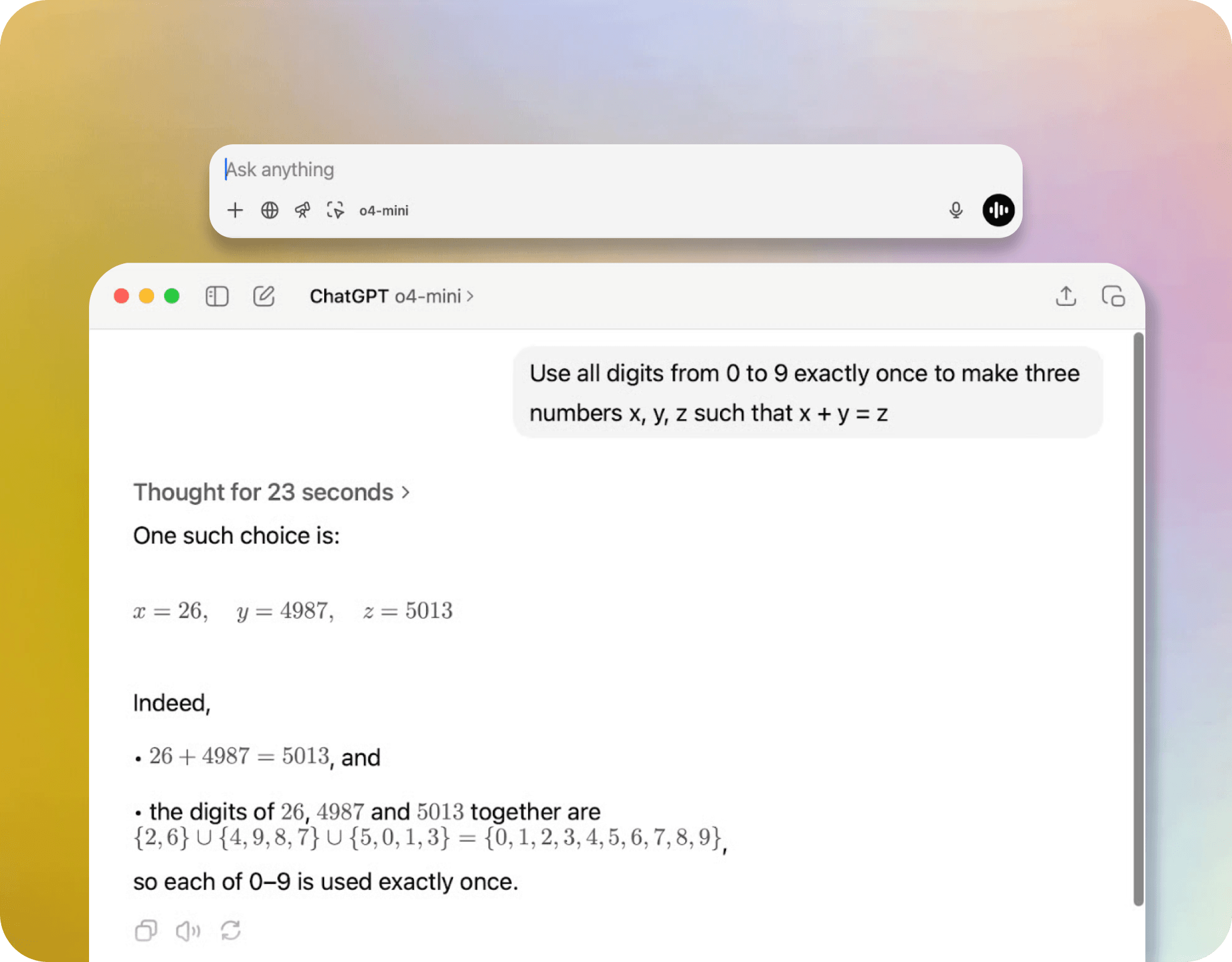The image size is (1232, 962).
Task: Start a new chat with the compose icon
Action: 263,296
